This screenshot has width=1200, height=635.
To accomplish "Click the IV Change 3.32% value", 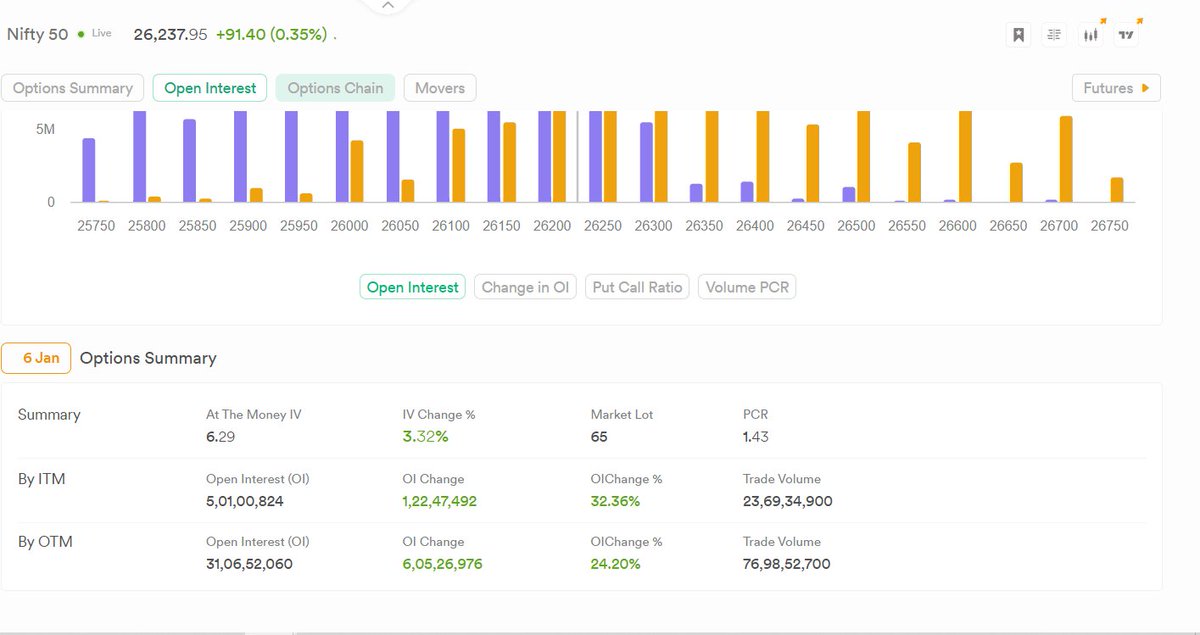I will [x=425, y=437].
